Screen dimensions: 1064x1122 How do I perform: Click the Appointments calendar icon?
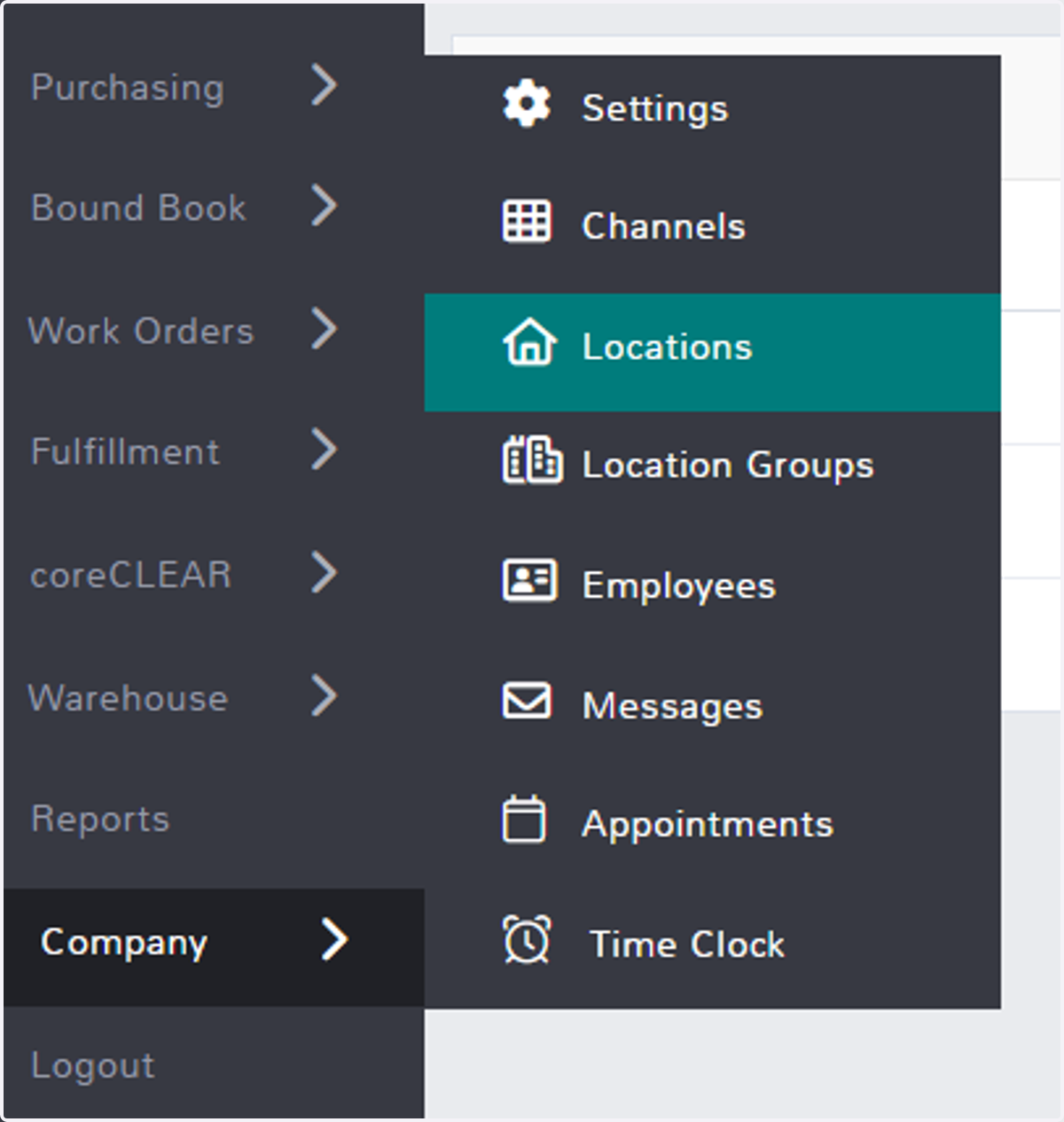(x=524, y=819)
